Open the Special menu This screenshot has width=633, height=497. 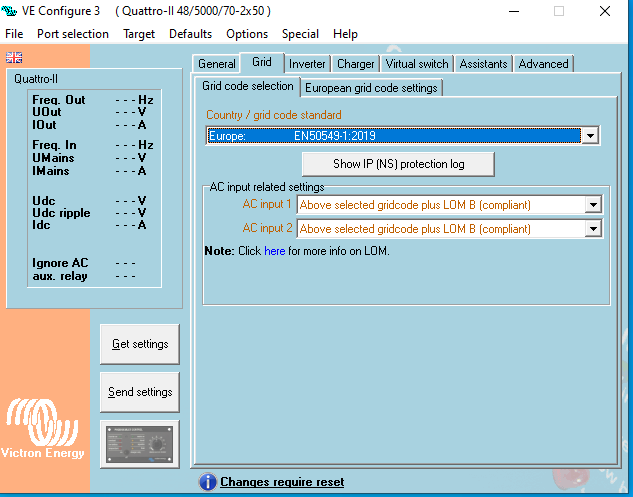300,34
